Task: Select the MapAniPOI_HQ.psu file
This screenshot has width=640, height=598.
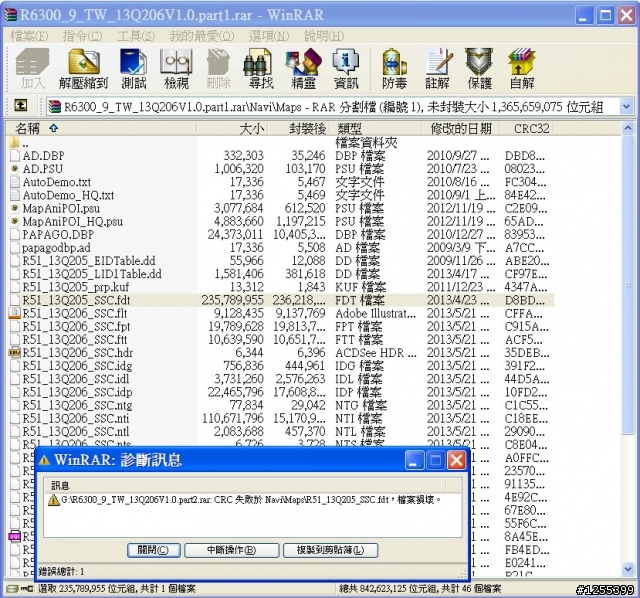Action: (72, 221)
